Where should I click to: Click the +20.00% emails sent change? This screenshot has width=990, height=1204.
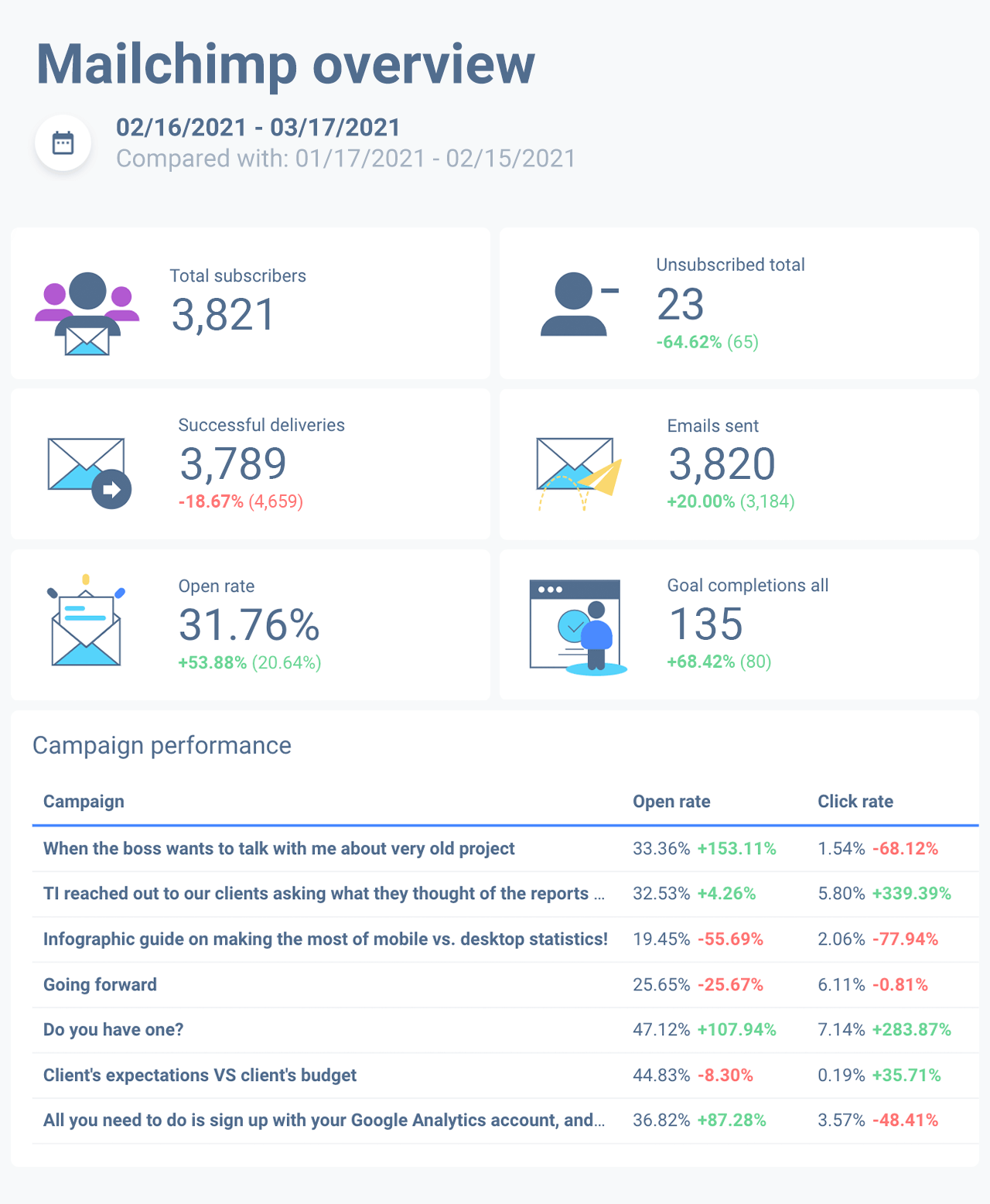(701, 501)
